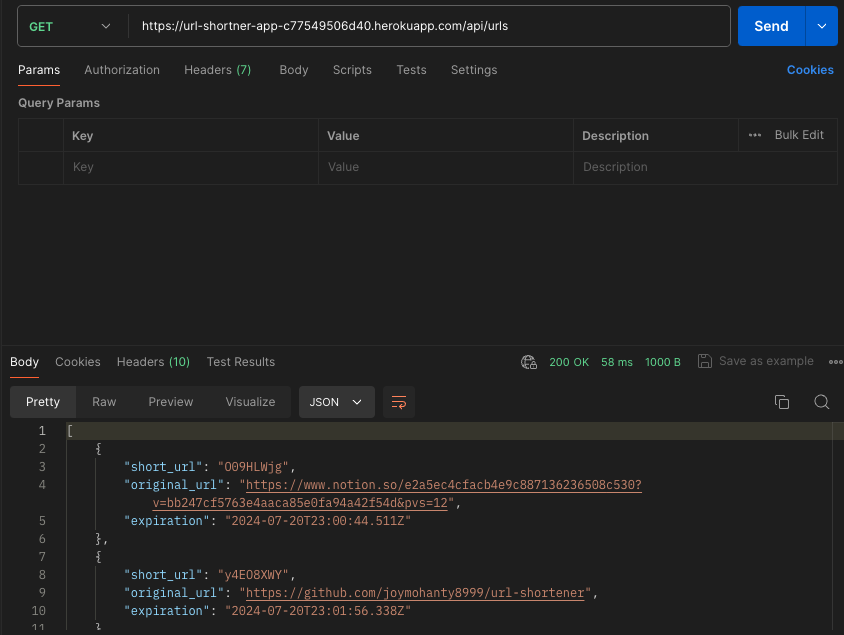Viewport: 844px width, 635px height.
Task: Open the Authorization tab
Action: coord(122,70)
